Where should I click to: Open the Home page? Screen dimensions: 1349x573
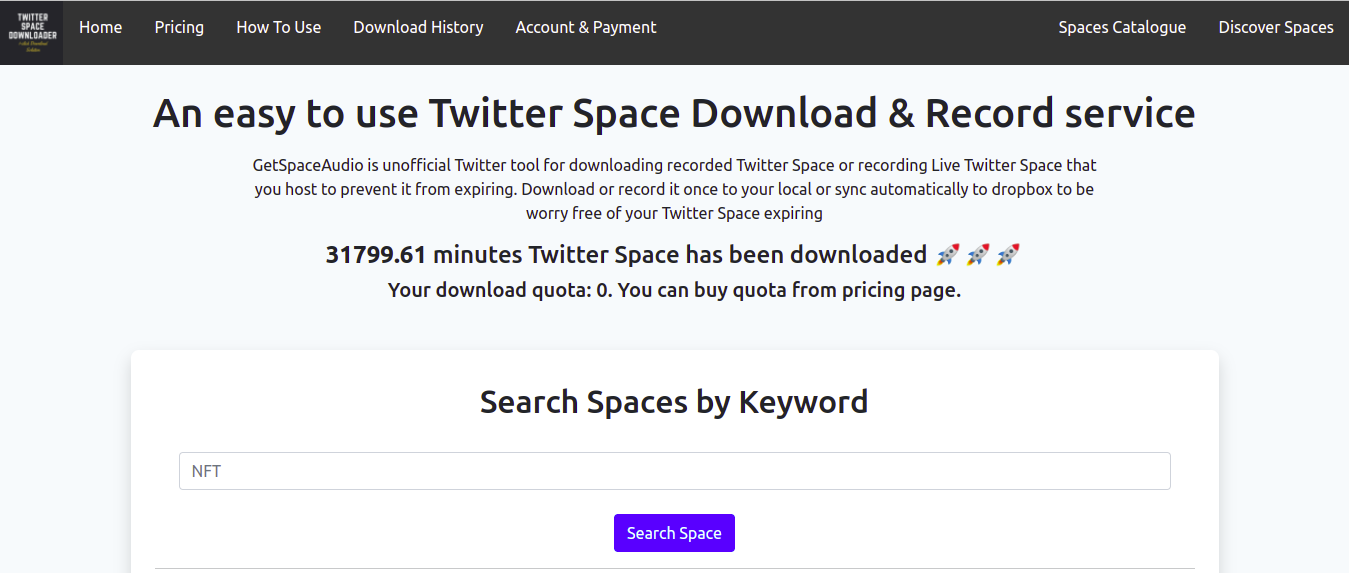(x=101, y=28)
